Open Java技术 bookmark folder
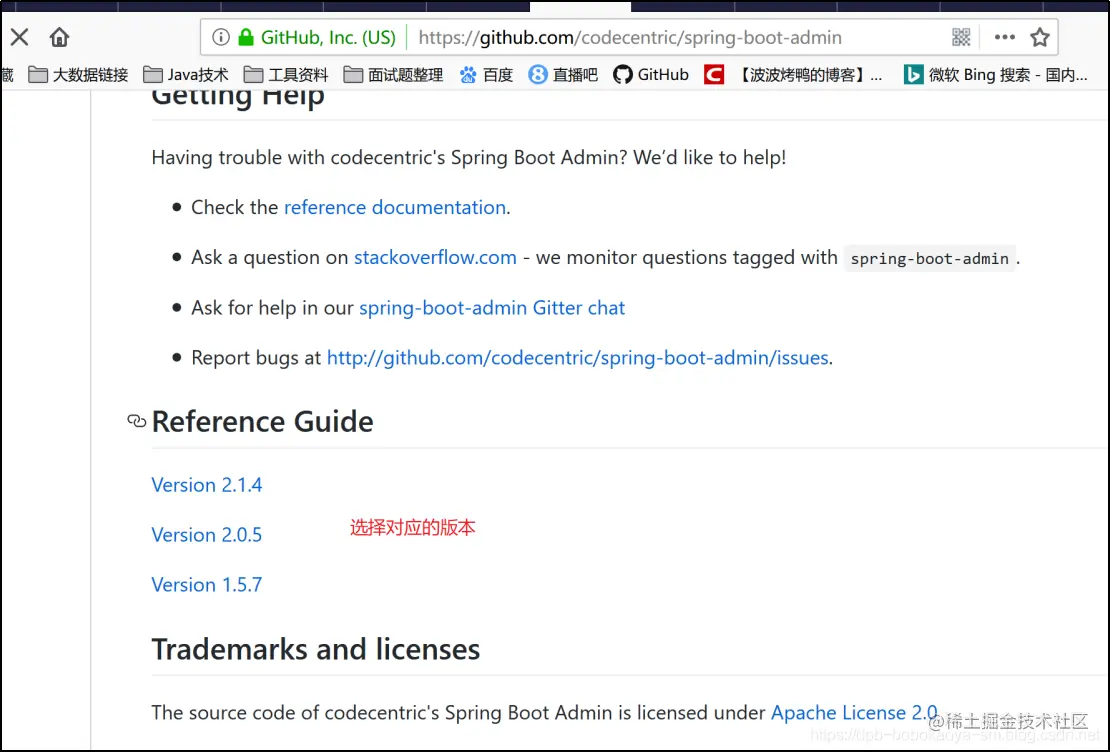 pos(186,75)
